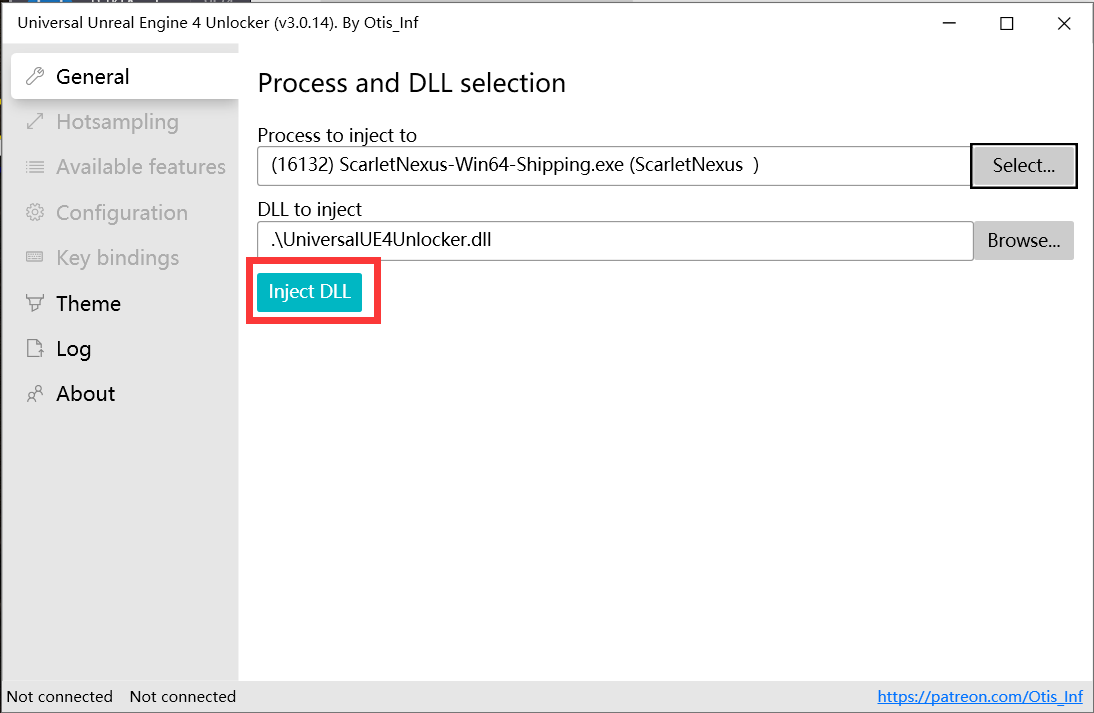This screenshot has height=713, width=1094.
Task: Switch to the Theme tab
Action: coord(88,303)
